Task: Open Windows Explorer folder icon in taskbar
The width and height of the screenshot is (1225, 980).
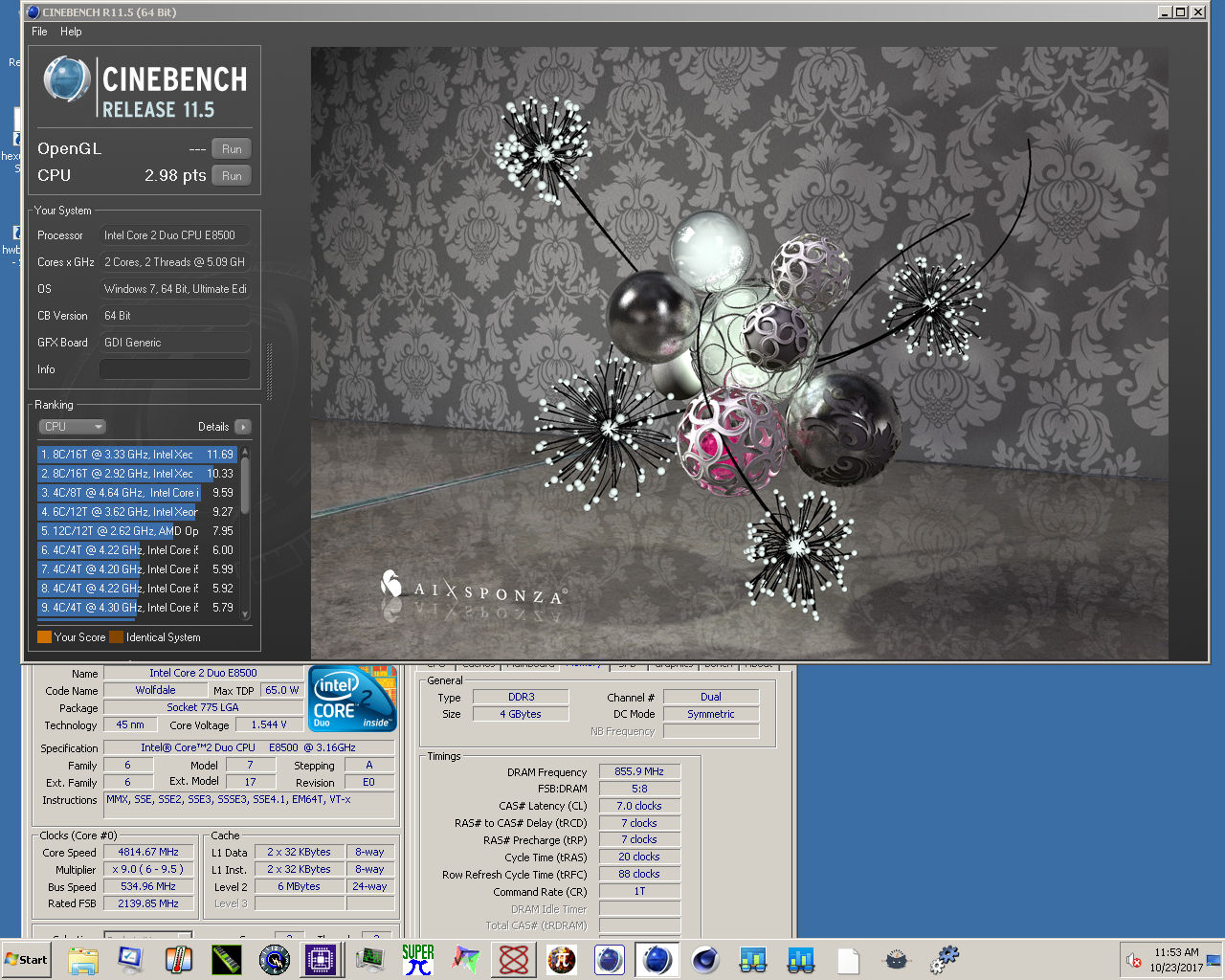Action: [x=83, y=960]
